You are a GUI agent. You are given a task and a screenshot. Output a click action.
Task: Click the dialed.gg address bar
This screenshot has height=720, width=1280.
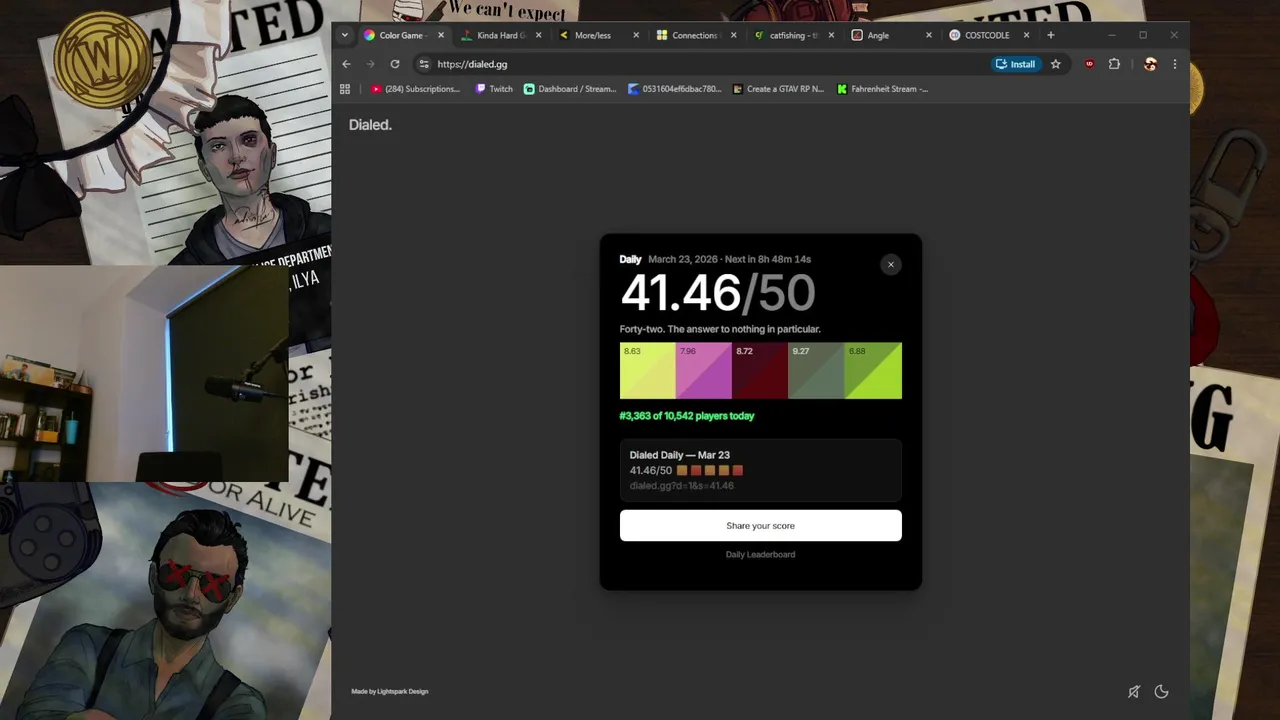tap(700, 64)
